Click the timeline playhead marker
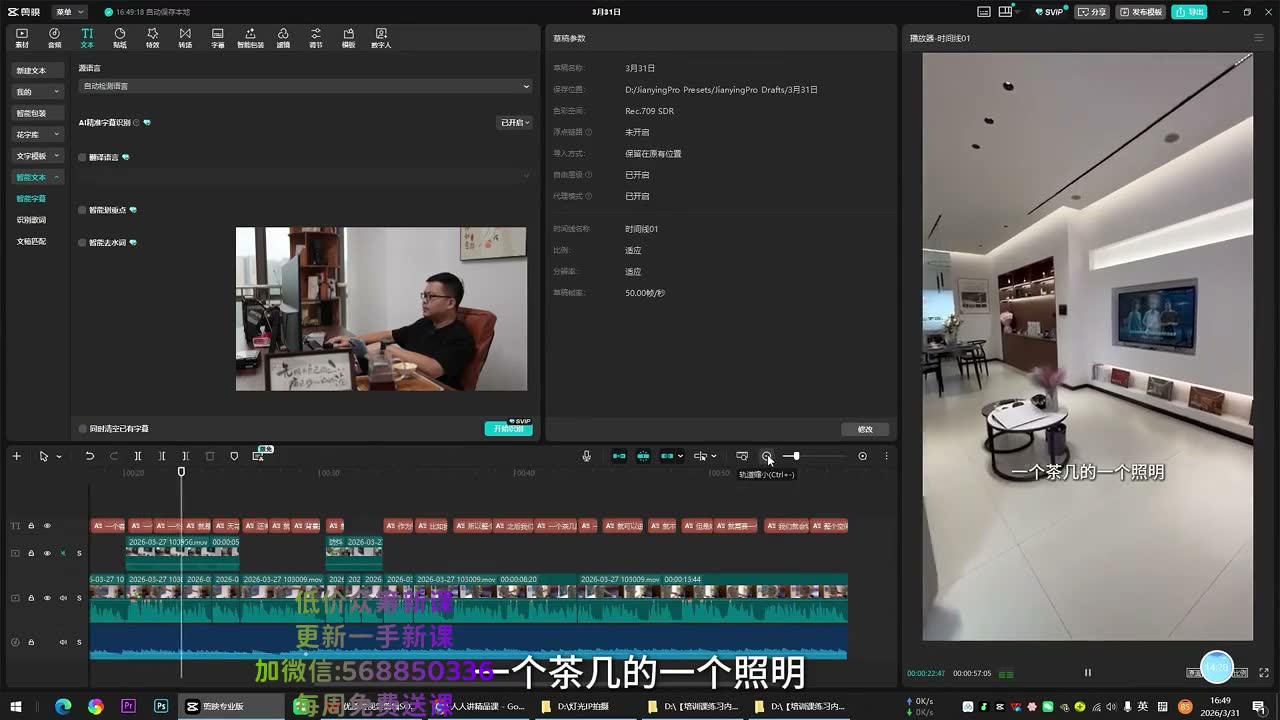The width and height of the screenshot is (1280, 720). point(181,472)
